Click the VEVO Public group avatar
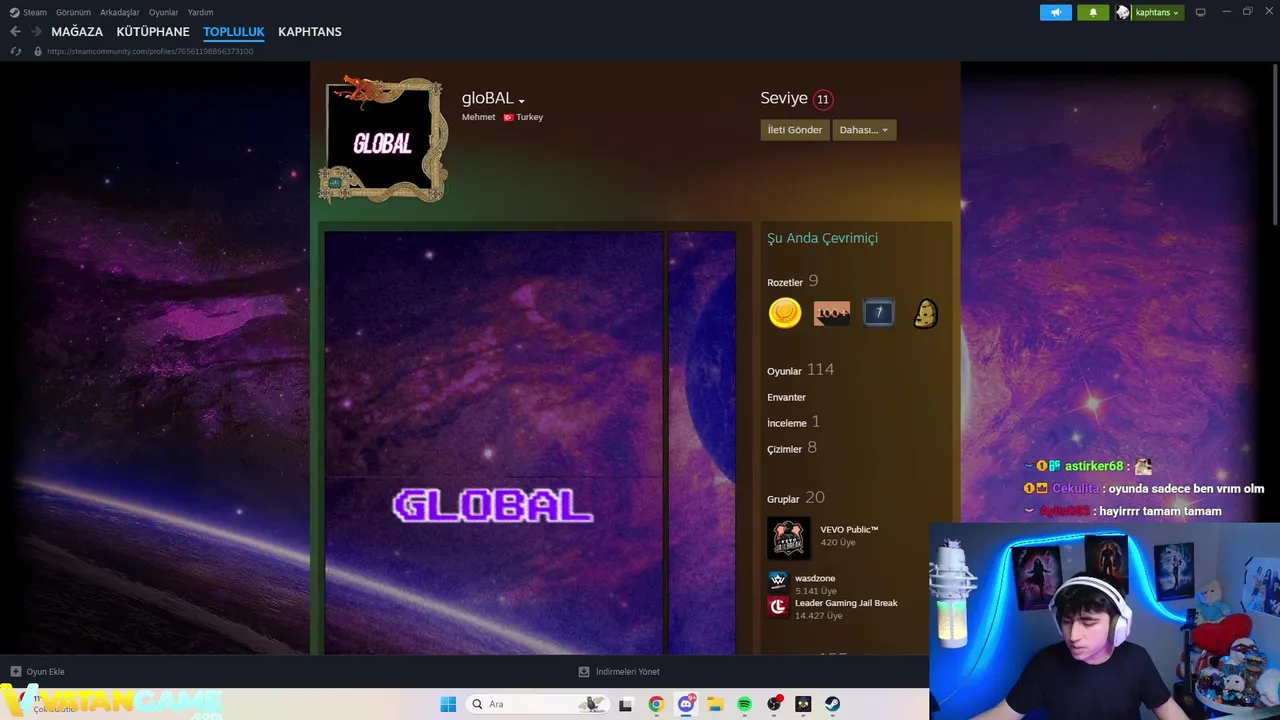This screenshot has height=720, width=1280. pos(788,538)
